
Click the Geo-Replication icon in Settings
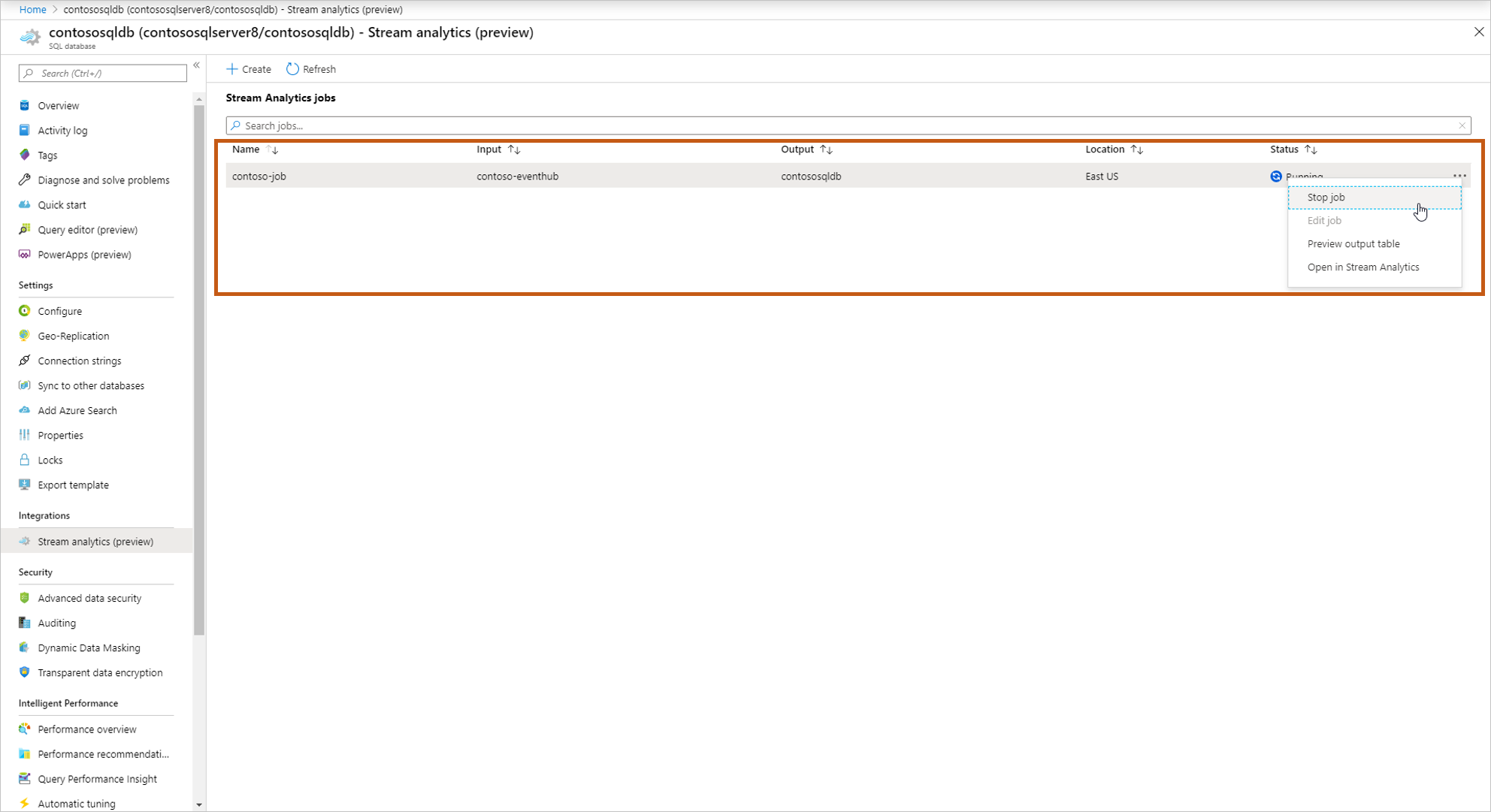24,335
